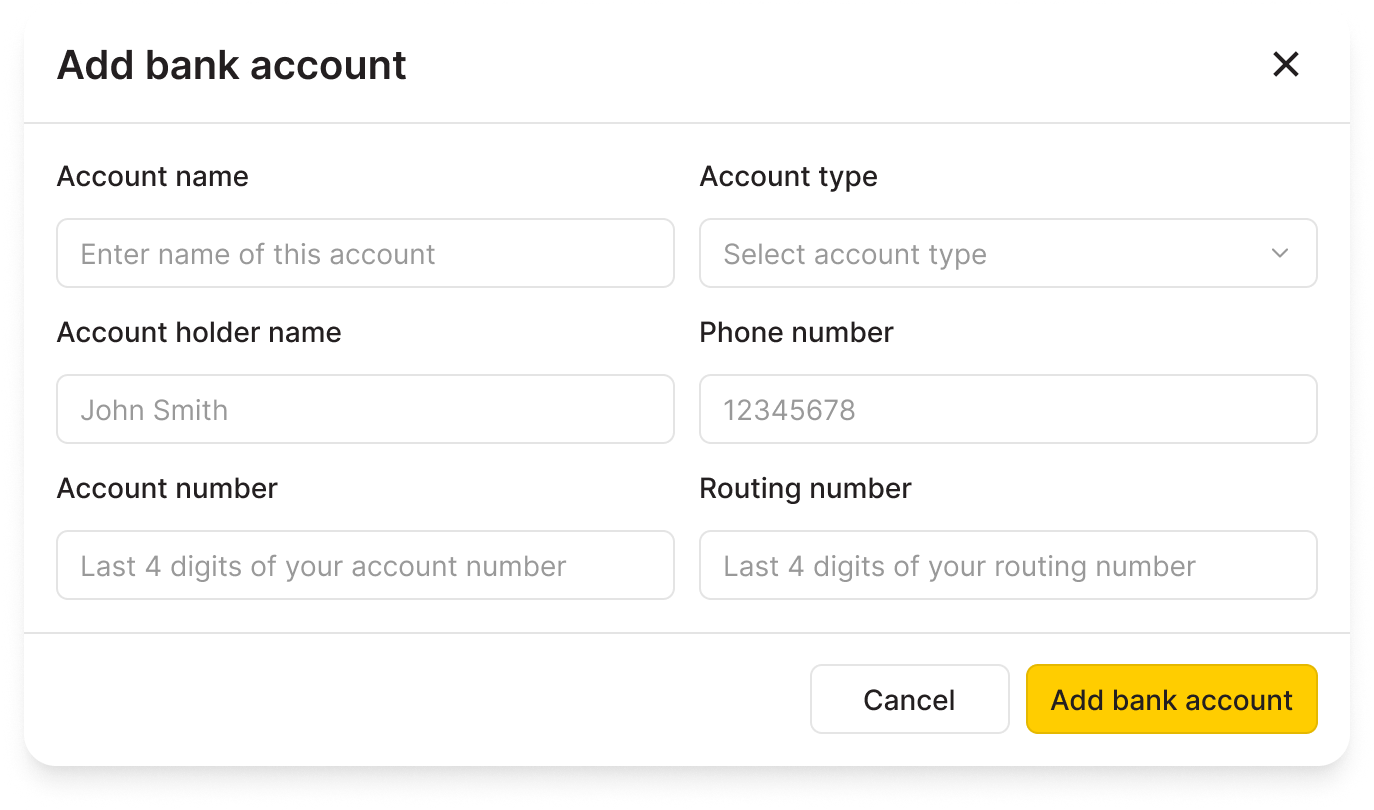Focus the Account holder name field
1374x810 pixels.
click(365, 410)
